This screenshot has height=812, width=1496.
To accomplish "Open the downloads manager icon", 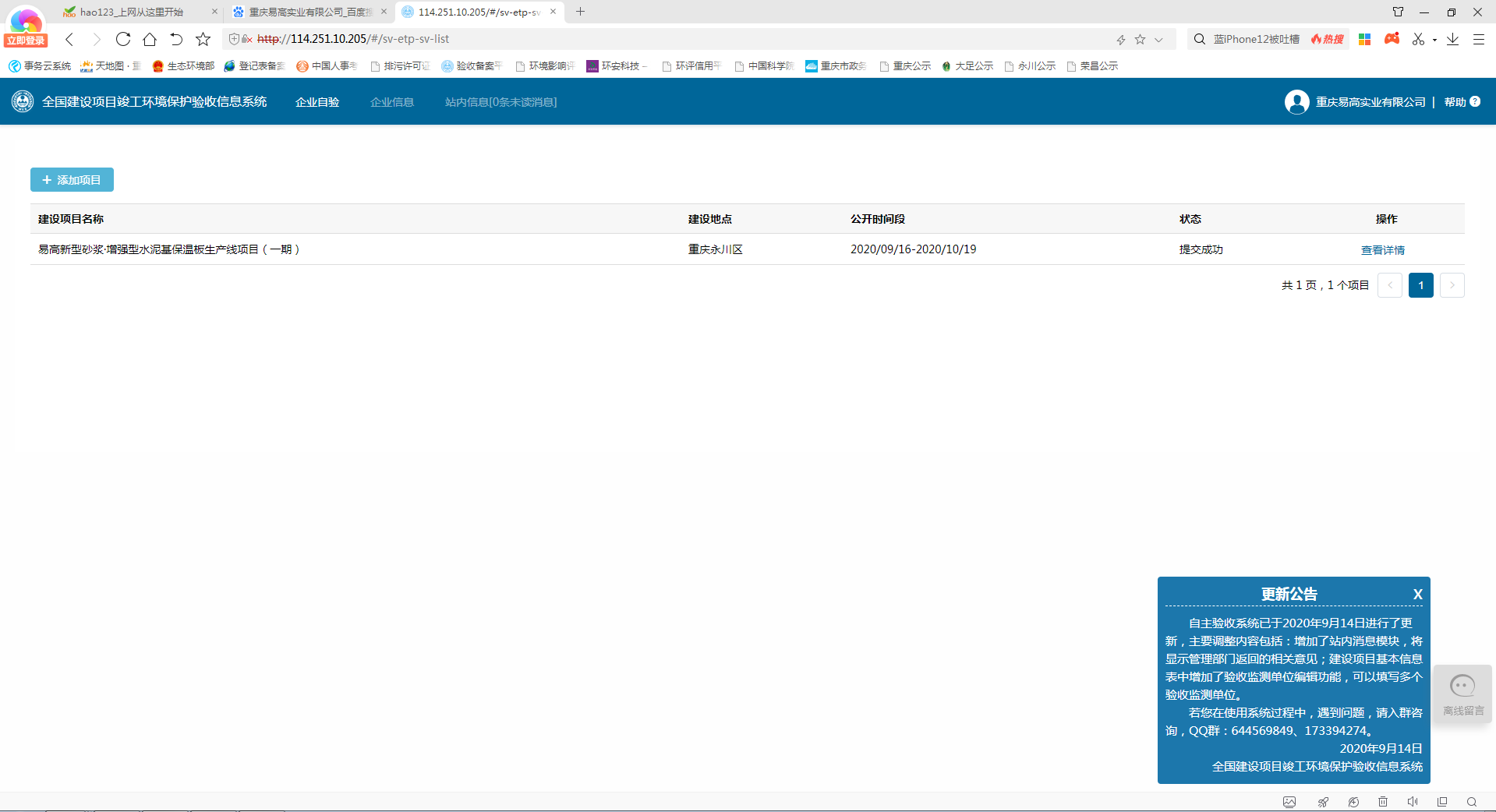I will pyautogui.click(x=1452, y=39).
